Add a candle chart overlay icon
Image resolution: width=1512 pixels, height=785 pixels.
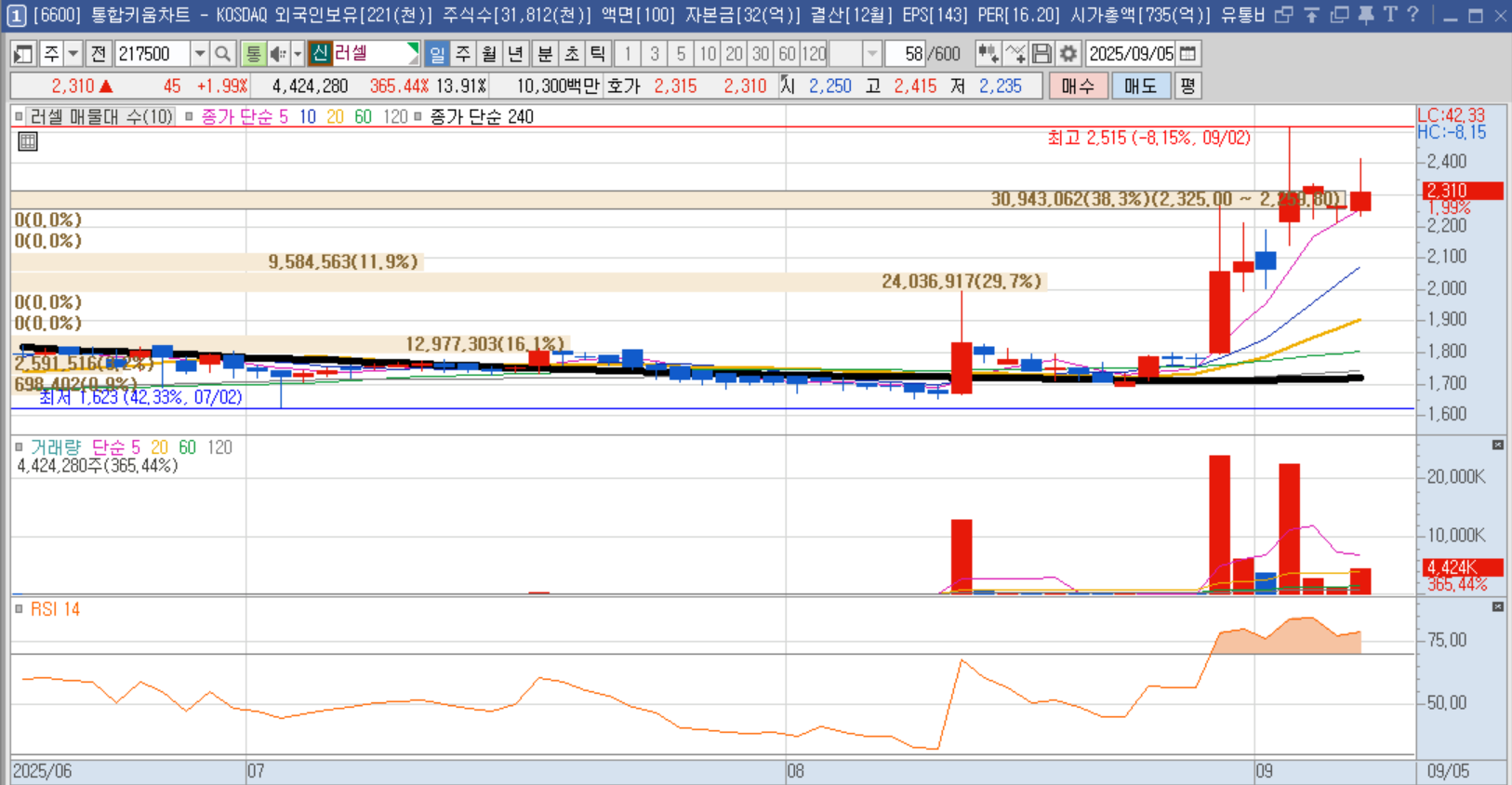point(988,54)
